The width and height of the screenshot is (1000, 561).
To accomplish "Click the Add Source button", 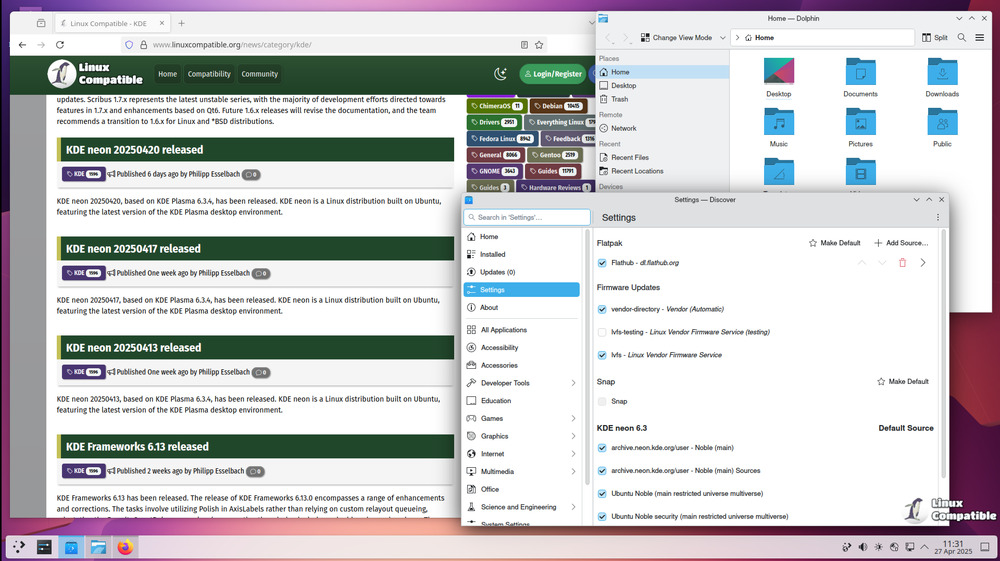I will [x=901, y=243].
